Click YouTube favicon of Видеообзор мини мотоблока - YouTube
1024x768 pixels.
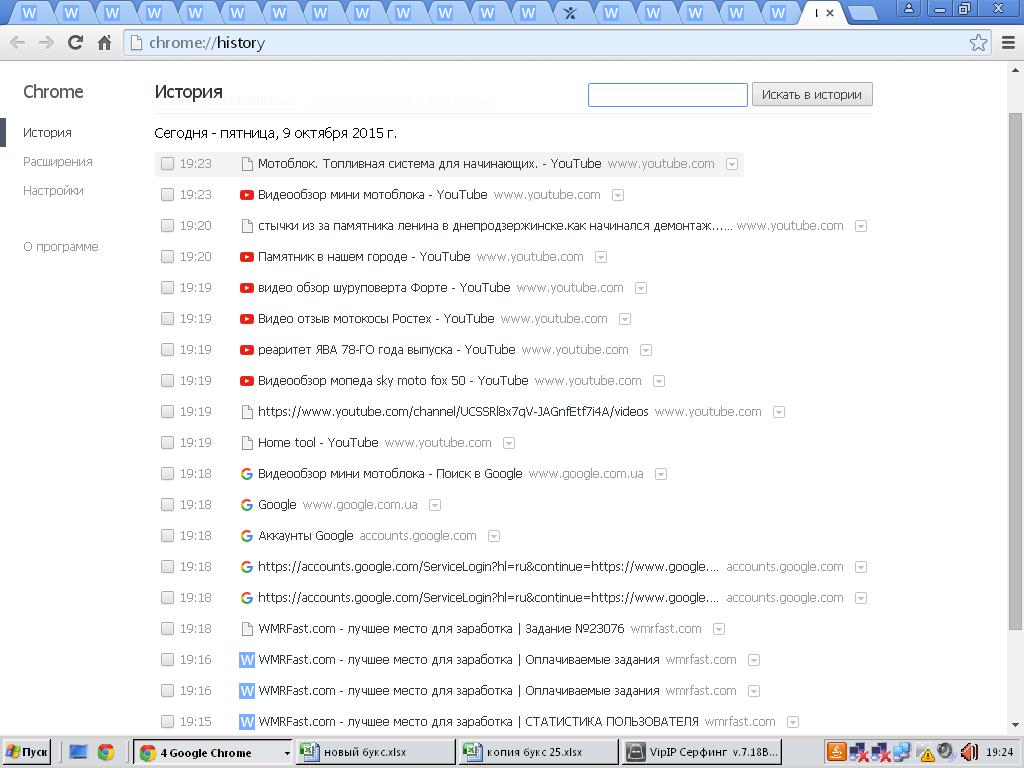(247, 195)
